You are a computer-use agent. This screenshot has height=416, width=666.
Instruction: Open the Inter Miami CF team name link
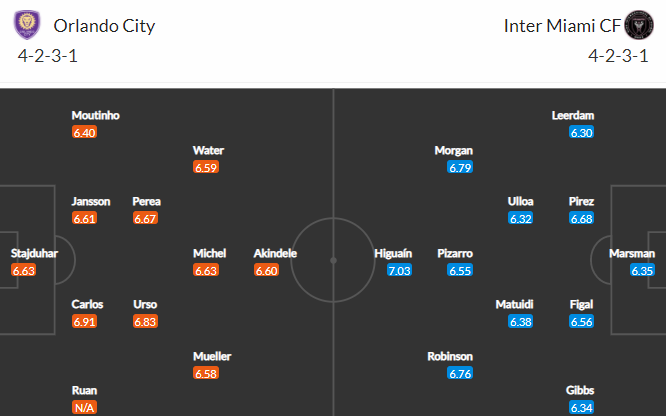coord(562,26)
